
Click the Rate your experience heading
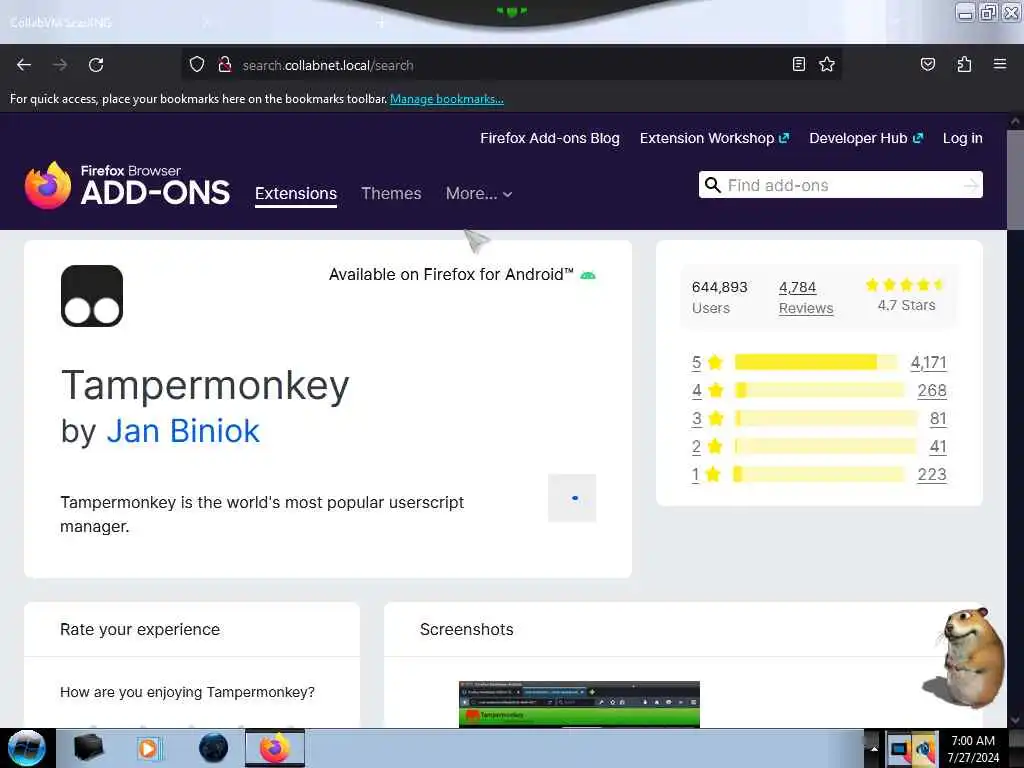point(140,629)
